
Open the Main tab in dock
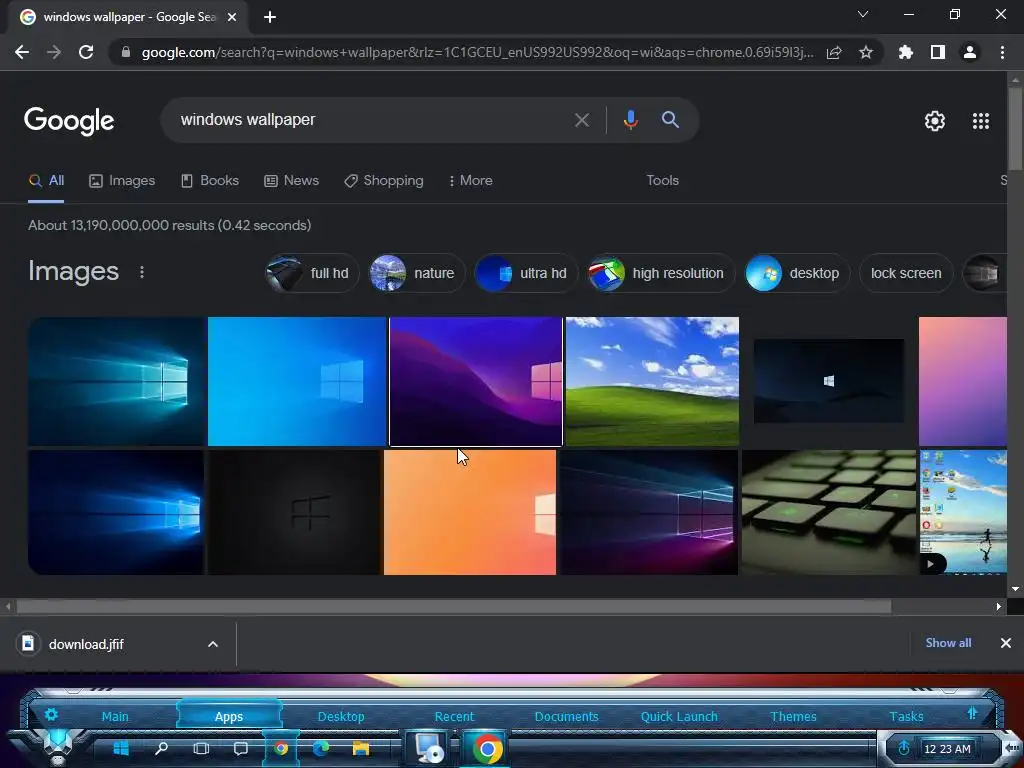click(x=115, y=716)
